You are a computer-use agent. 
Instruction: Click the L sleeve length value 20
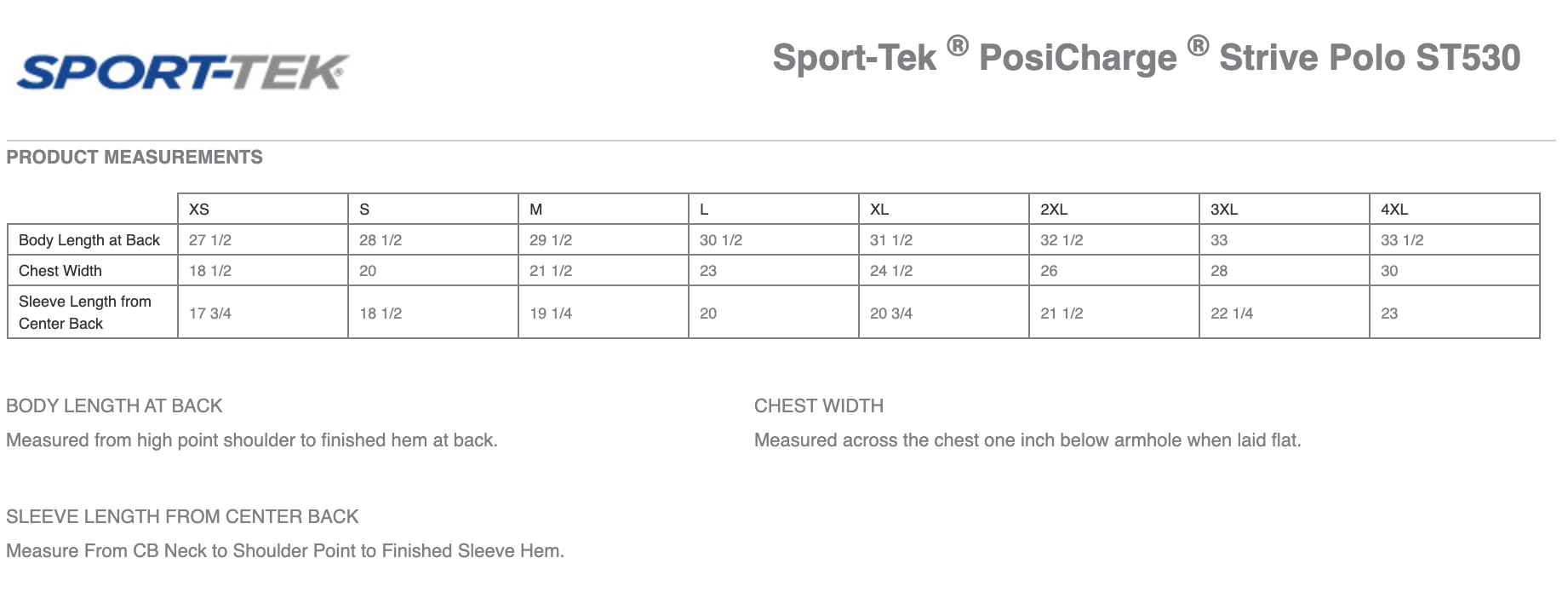click(708, 313)
